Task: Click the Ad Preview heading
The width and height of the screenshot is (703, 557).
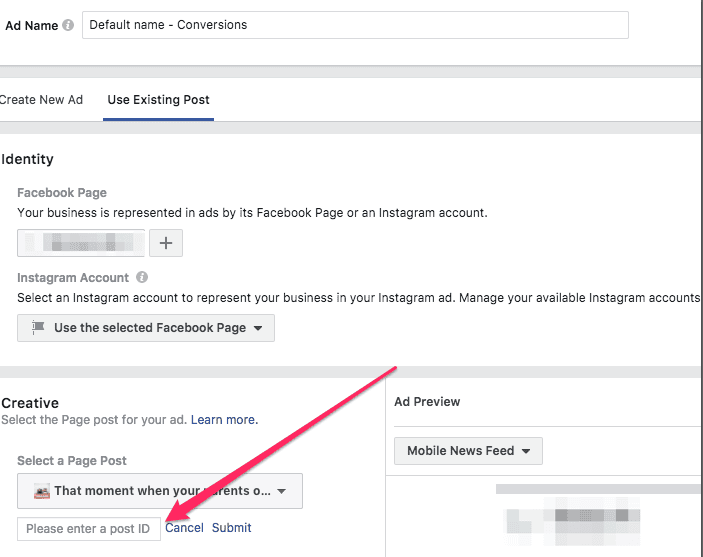Action: pyautogui.click(x=427, y=401)
